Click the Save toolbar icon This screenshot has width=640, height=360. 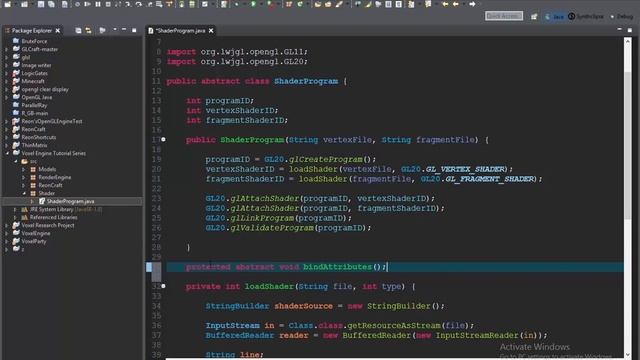pos(41,4)
